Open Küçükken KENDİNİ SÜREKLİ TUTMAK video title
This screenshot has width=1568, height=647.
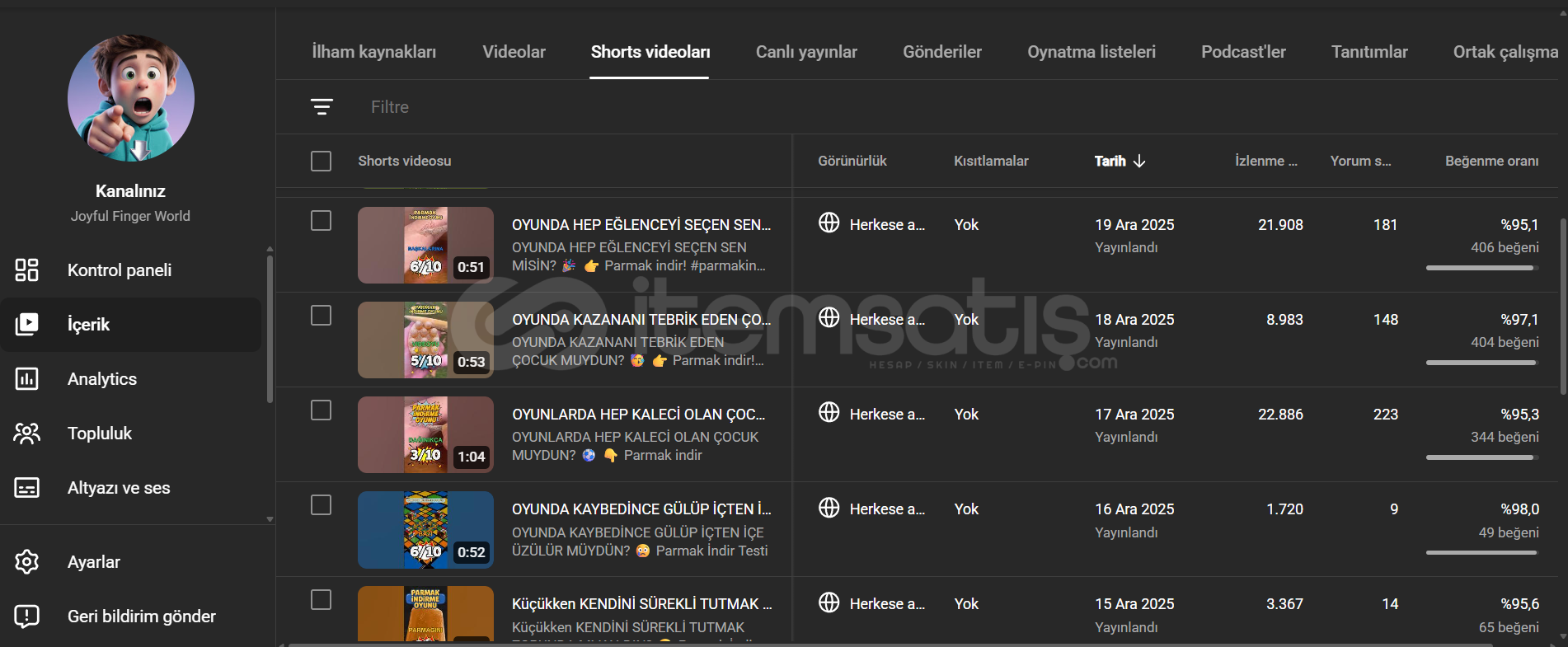[x=642, y=603]
